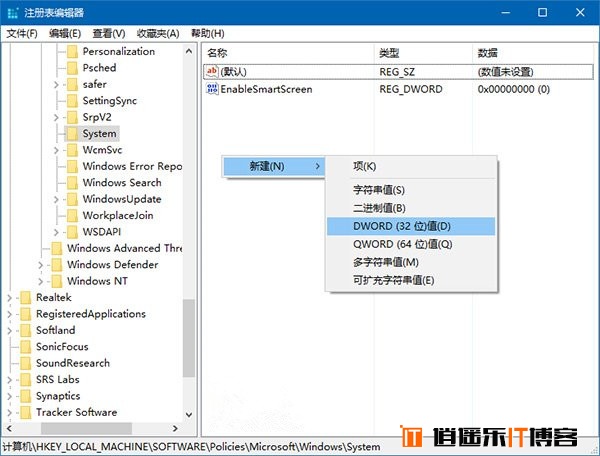
Task: Click the Personalization folder icon
Action: [72, 52]
